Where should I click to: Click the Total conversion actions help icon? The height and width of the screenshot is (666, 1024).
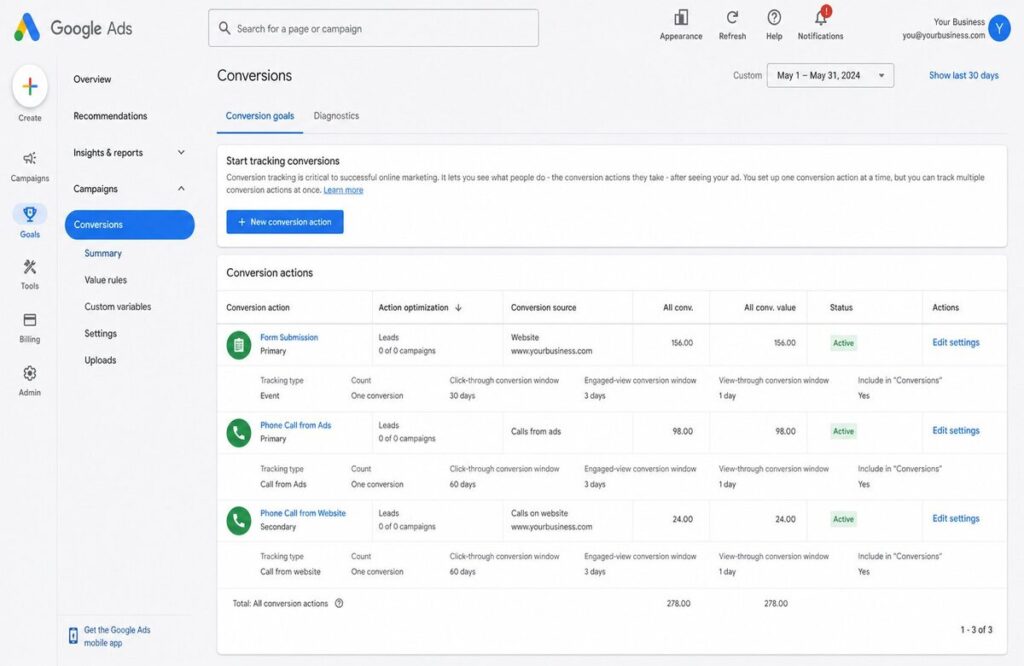coord(339,603)
